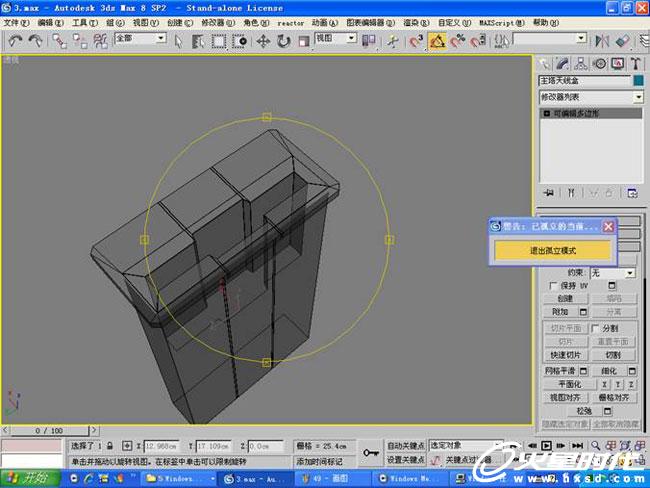Click the 栅格对齐 button
Screen dimensions: 650x488
pos(613,398)
